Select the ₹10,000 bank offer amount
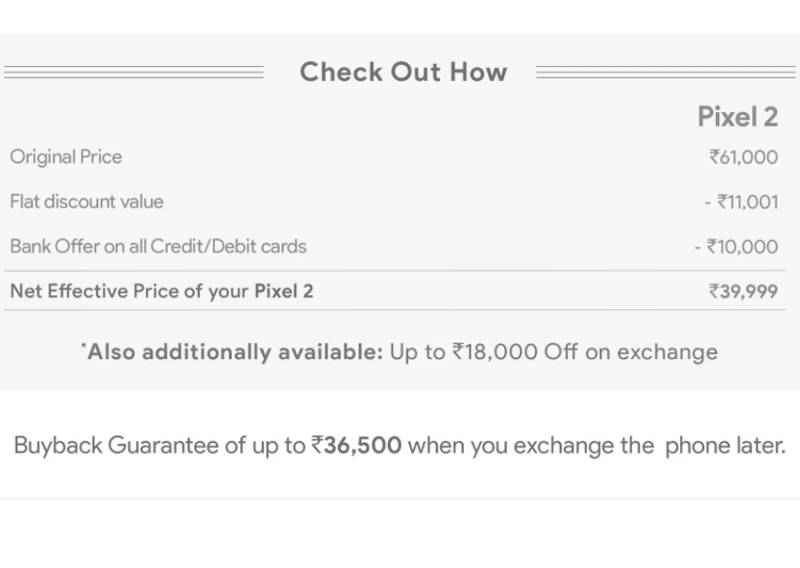Image resolution: width=800 pixels, height=568 pixels. pyautogui.click(x=736, y=246)
